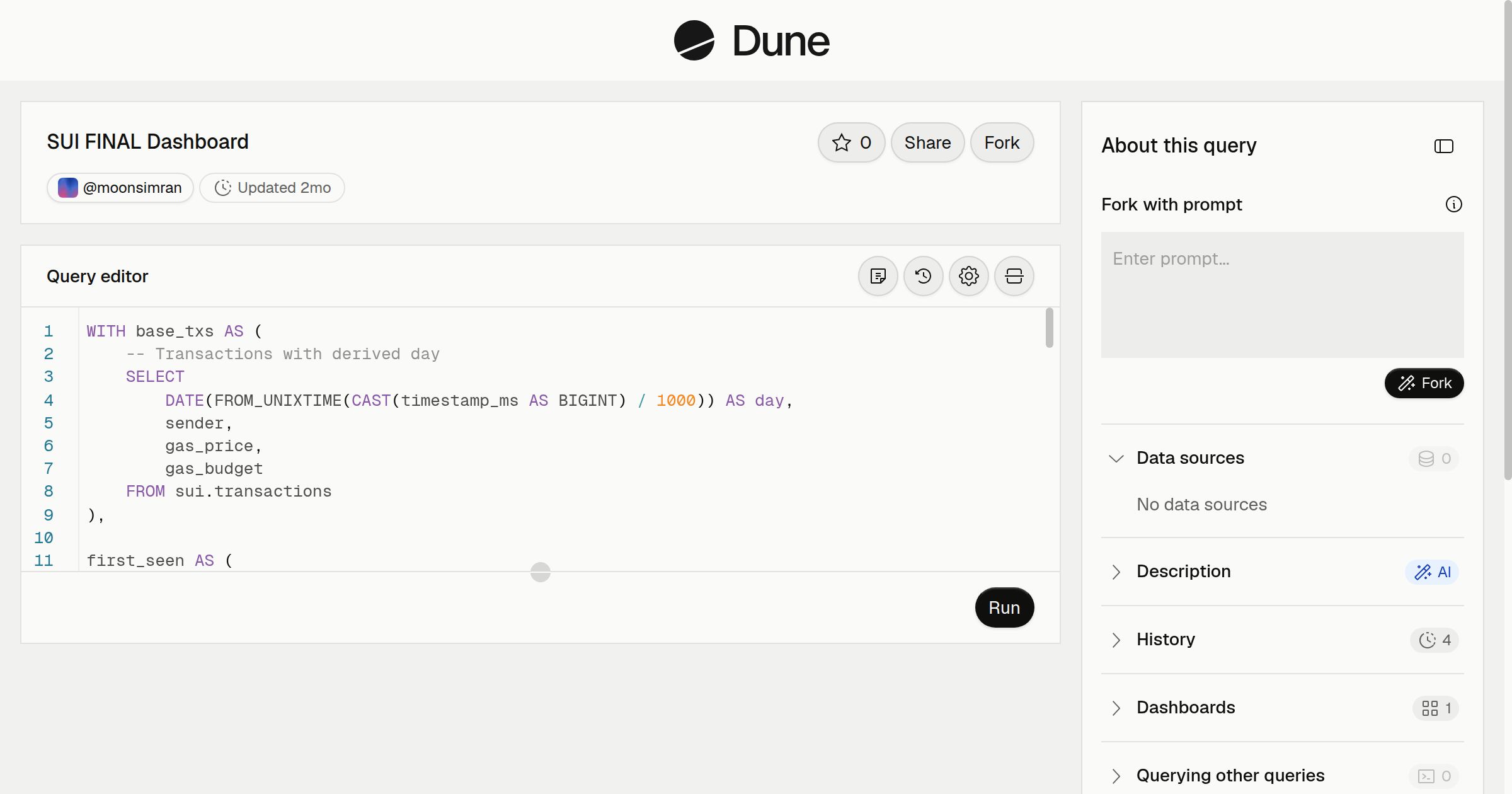Open the query notes icon in editor toolbar
The height and width of the screenshot is (794, 1512).
pyautogui.click(x=878, y=276)
